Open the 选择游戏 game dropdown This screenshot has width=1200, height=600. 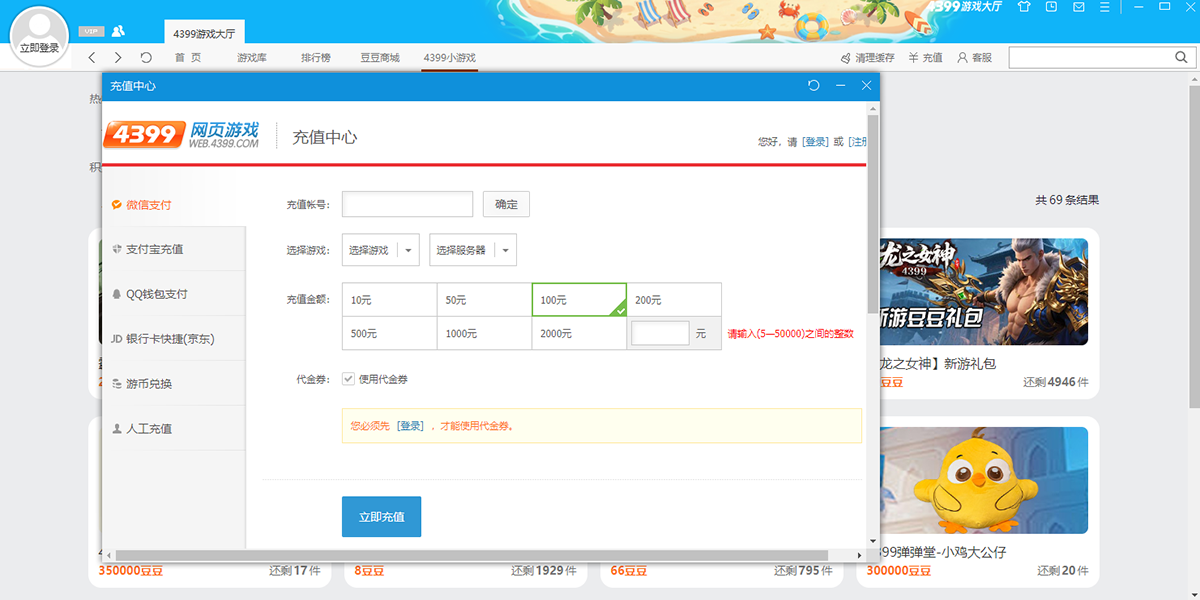[379, 249]
